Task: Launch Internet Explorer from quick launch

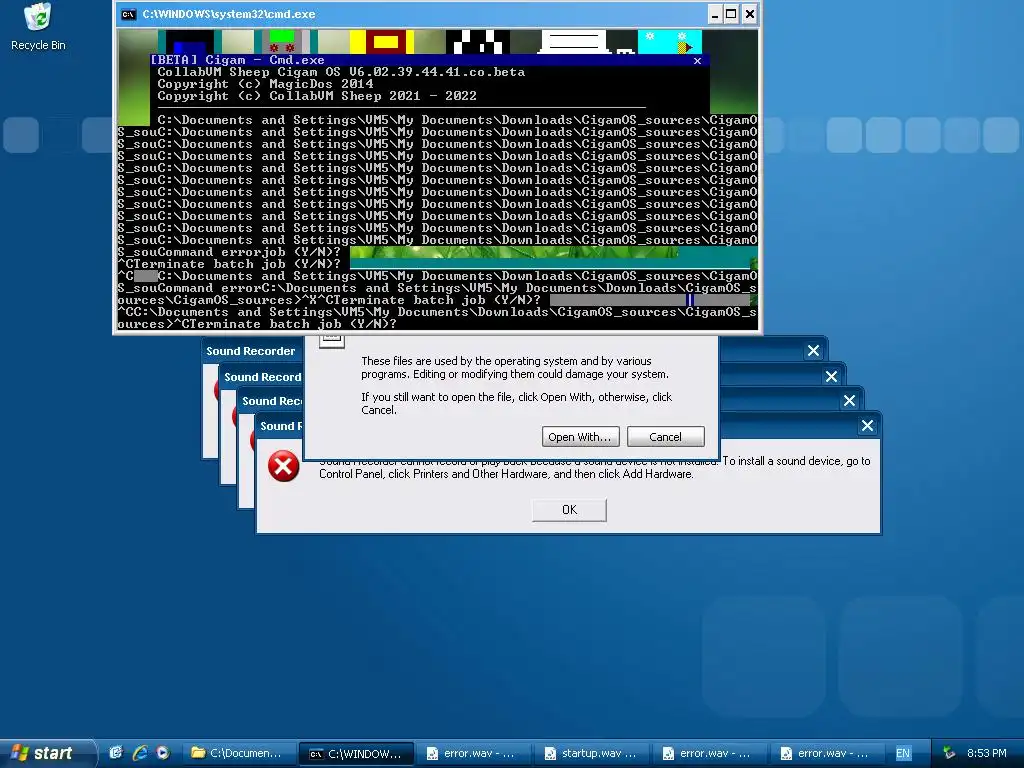Action: pos(140,753)
